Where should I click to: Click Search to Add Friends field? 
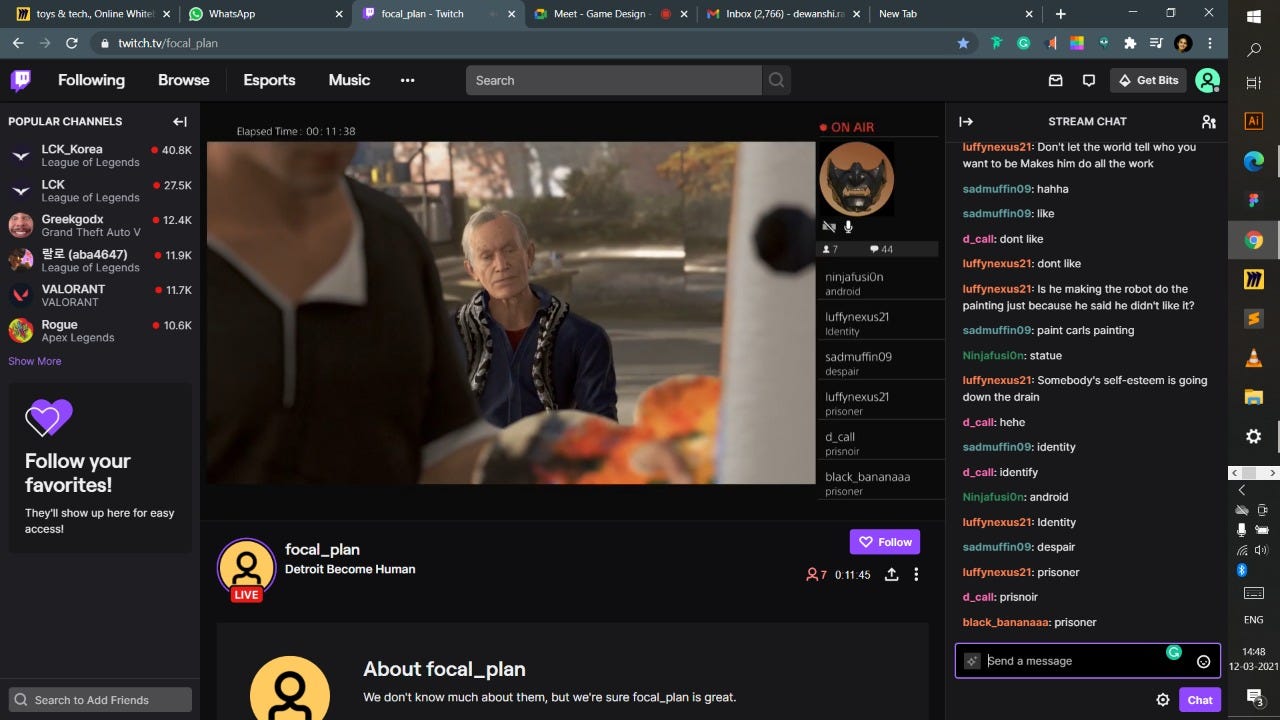click(x=100, y=700)
